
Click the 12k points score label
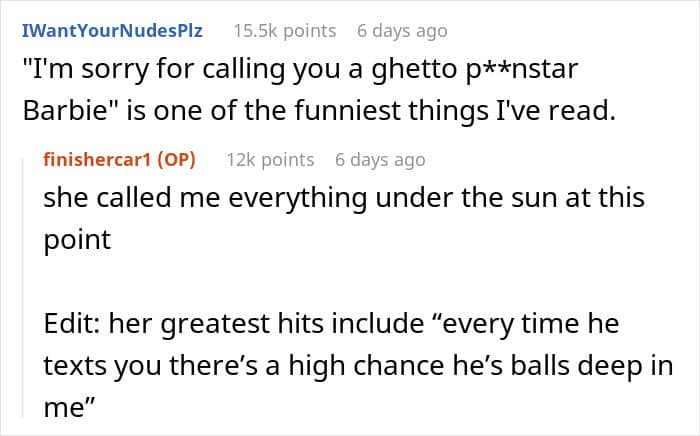click(x=270, y=160)
